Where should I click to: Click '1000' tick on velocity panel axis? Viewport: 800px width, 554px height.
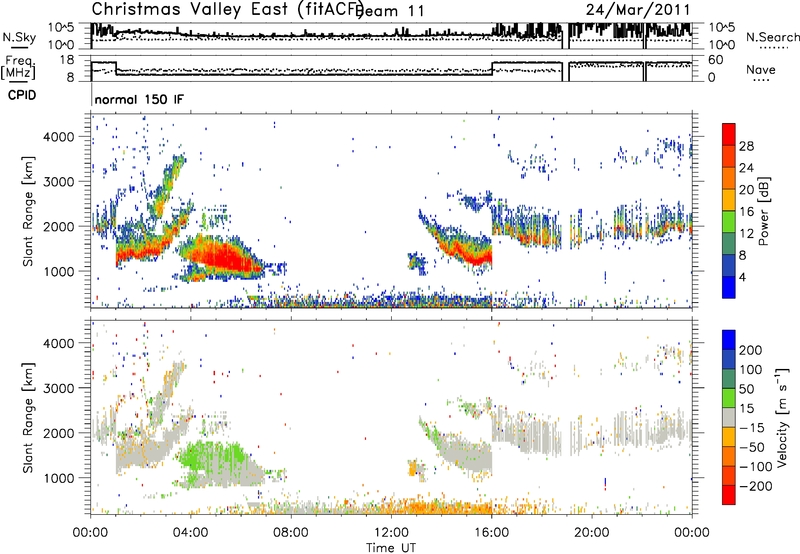pos(58,478)
